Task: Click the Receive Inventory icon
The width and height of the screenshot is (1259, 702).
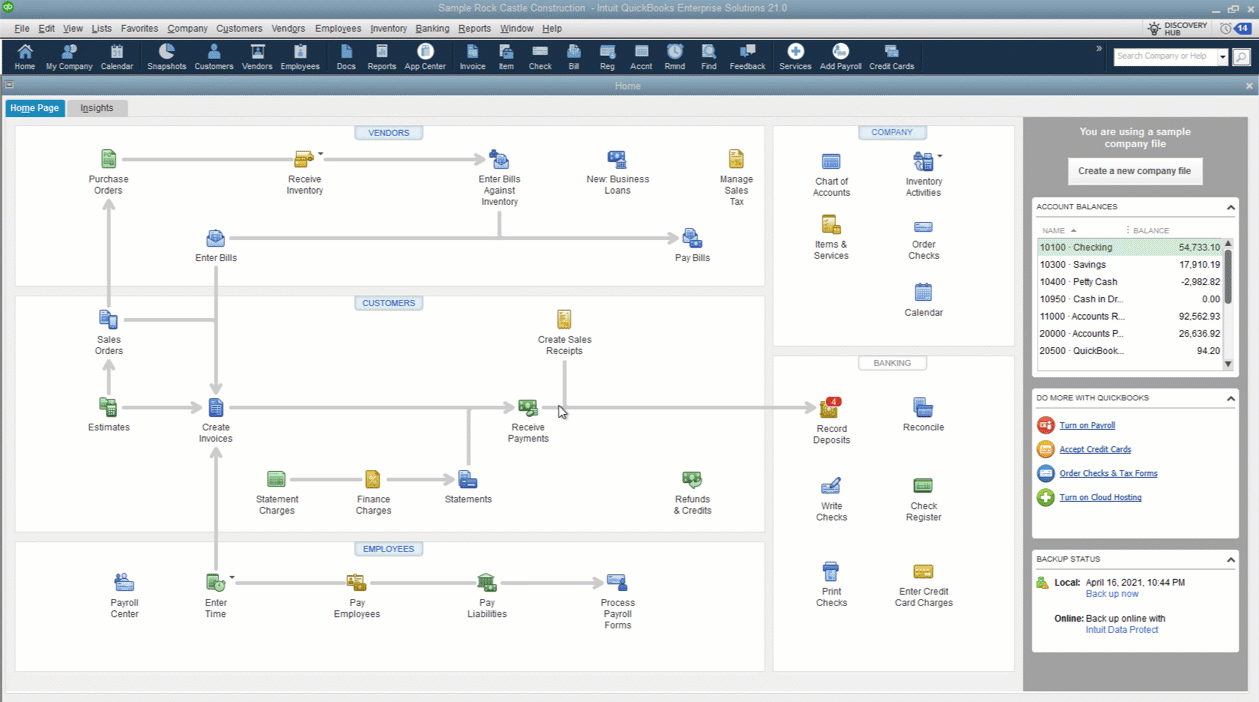Action: pyautogui.click(x=304, y=159)
